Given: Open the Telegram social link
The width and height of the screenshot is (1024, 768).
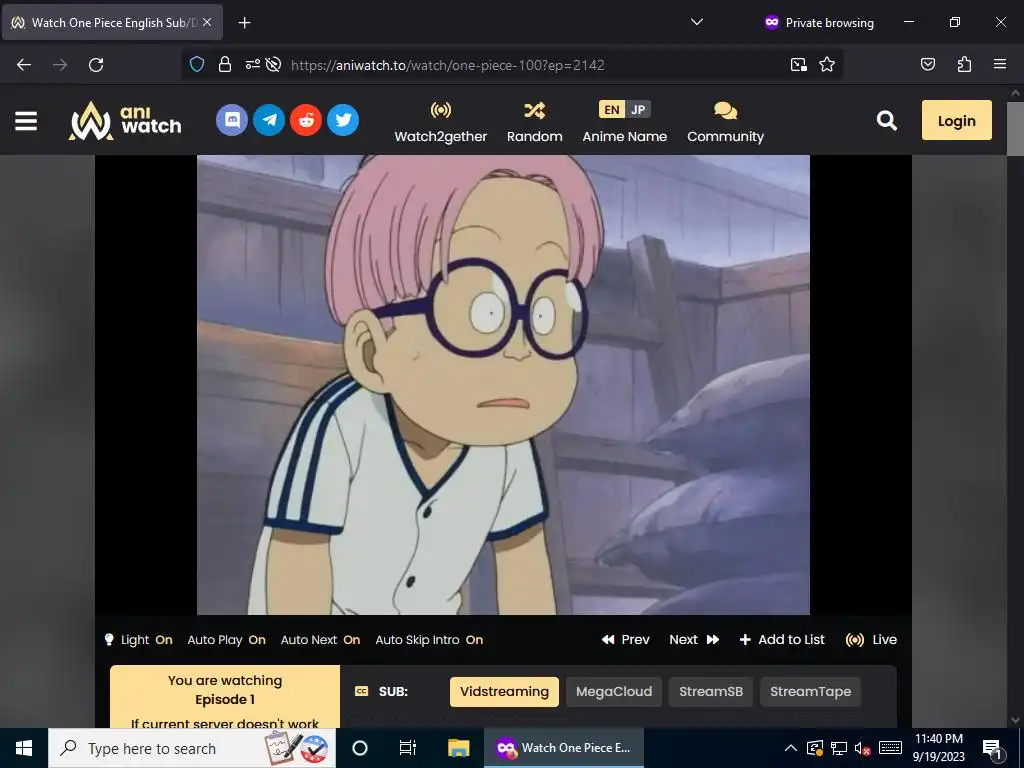Looking at the screenshot, I should tap(269, 120).
